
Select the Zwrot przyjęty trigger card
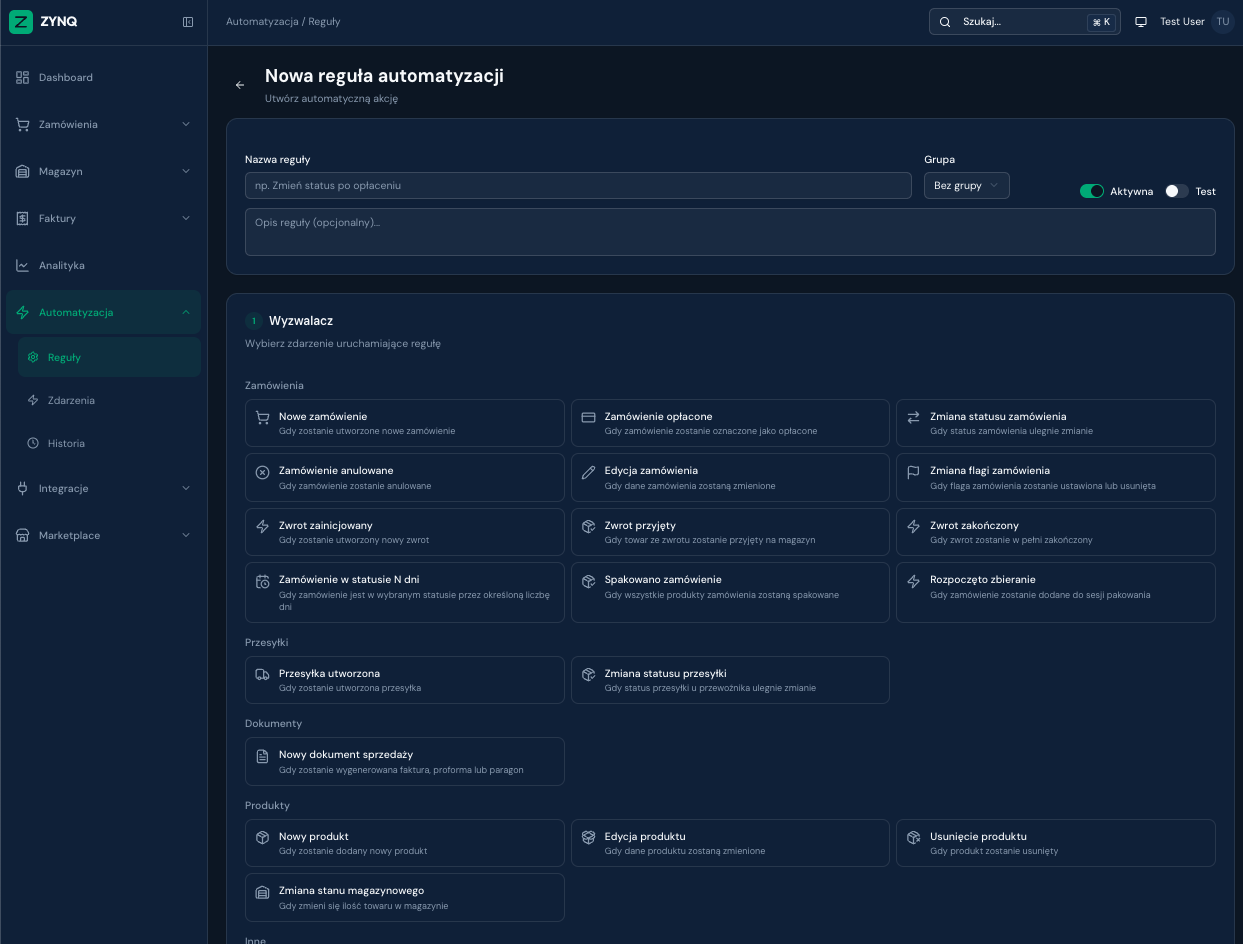click(x=730, y=532)
